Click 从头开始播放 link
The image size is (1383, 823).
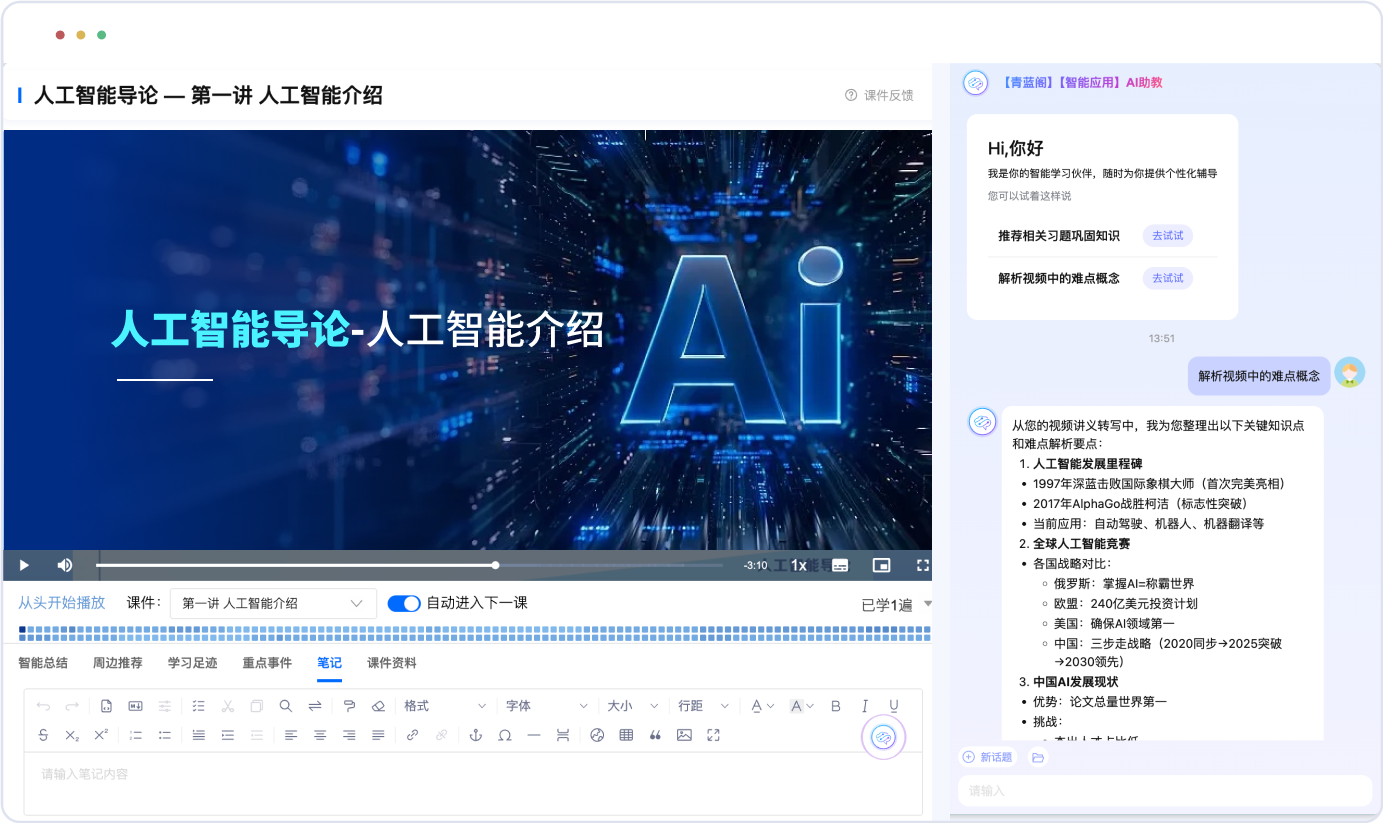61,603
